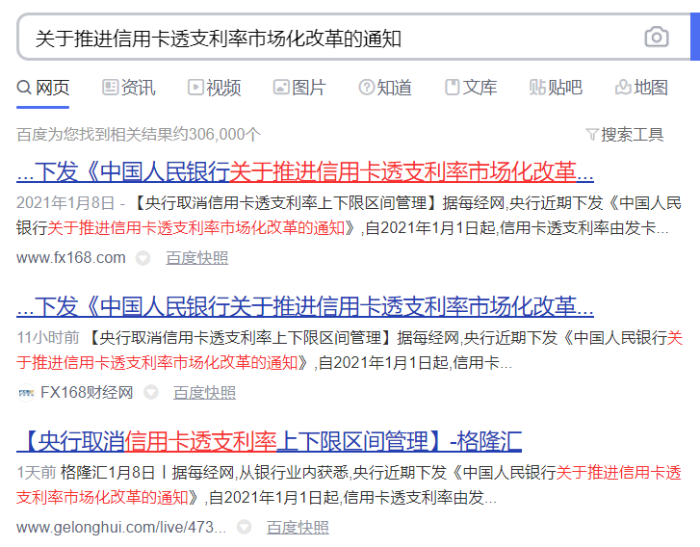700x547 pixels.
Task: Switch to the 地图 tab
Action: point(642,88)
